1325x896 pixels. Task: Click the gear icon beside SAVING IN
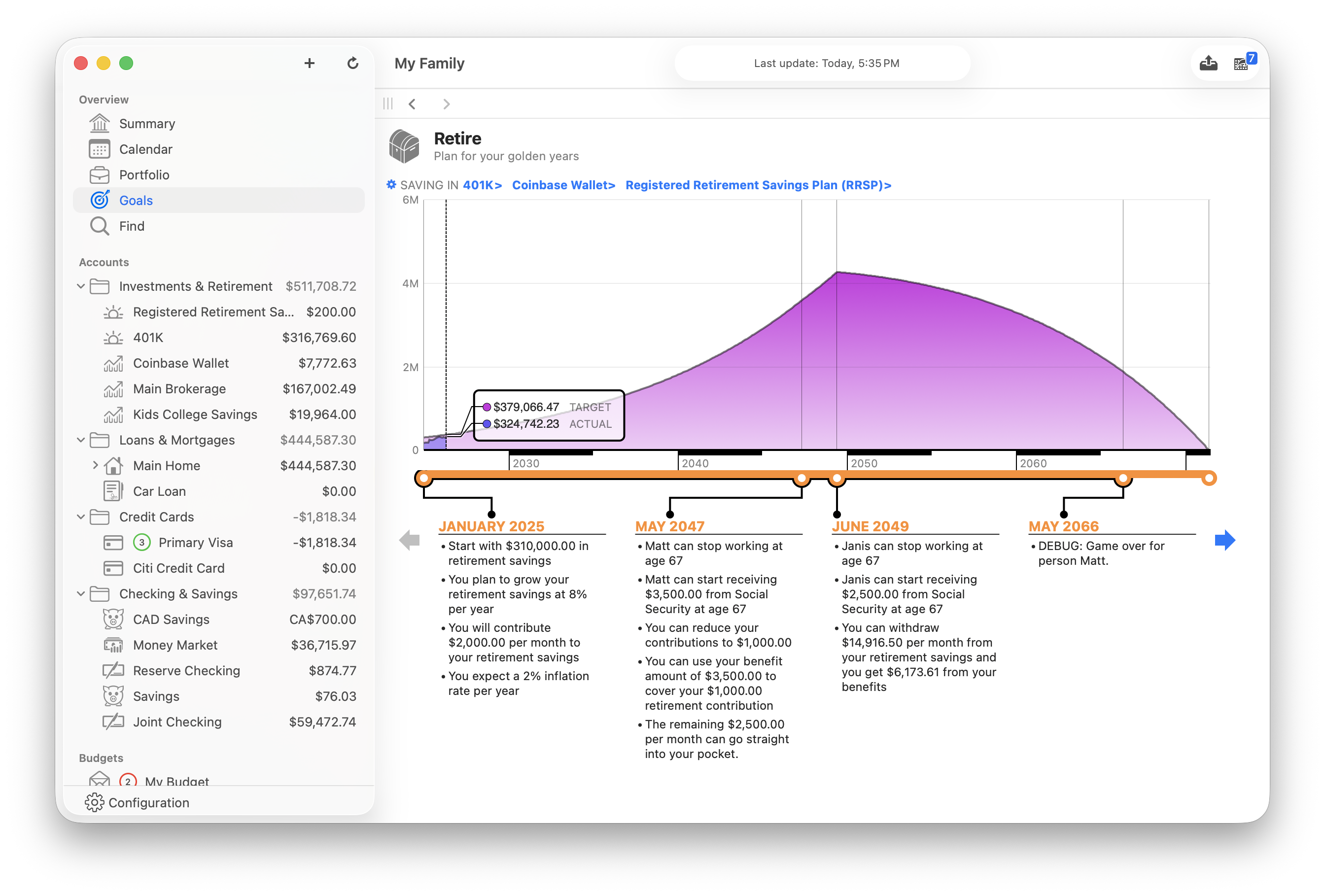pos(392,185)
